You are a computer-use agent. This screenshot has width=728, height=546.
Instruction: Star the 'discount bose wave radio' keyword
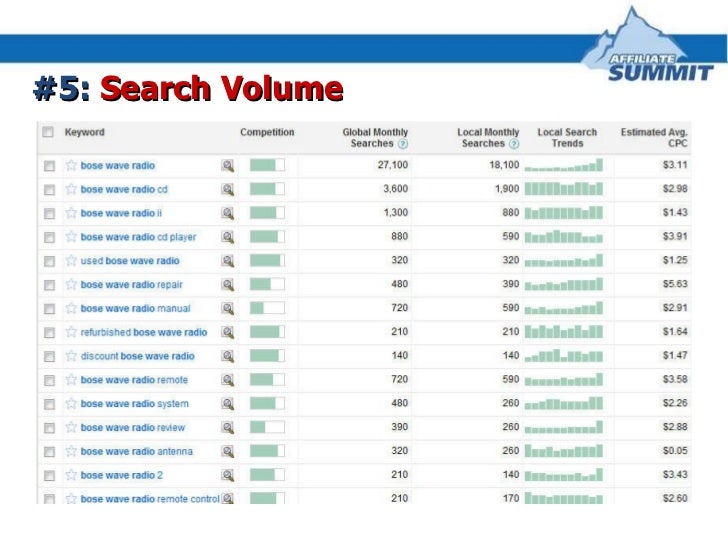point(71,356)
